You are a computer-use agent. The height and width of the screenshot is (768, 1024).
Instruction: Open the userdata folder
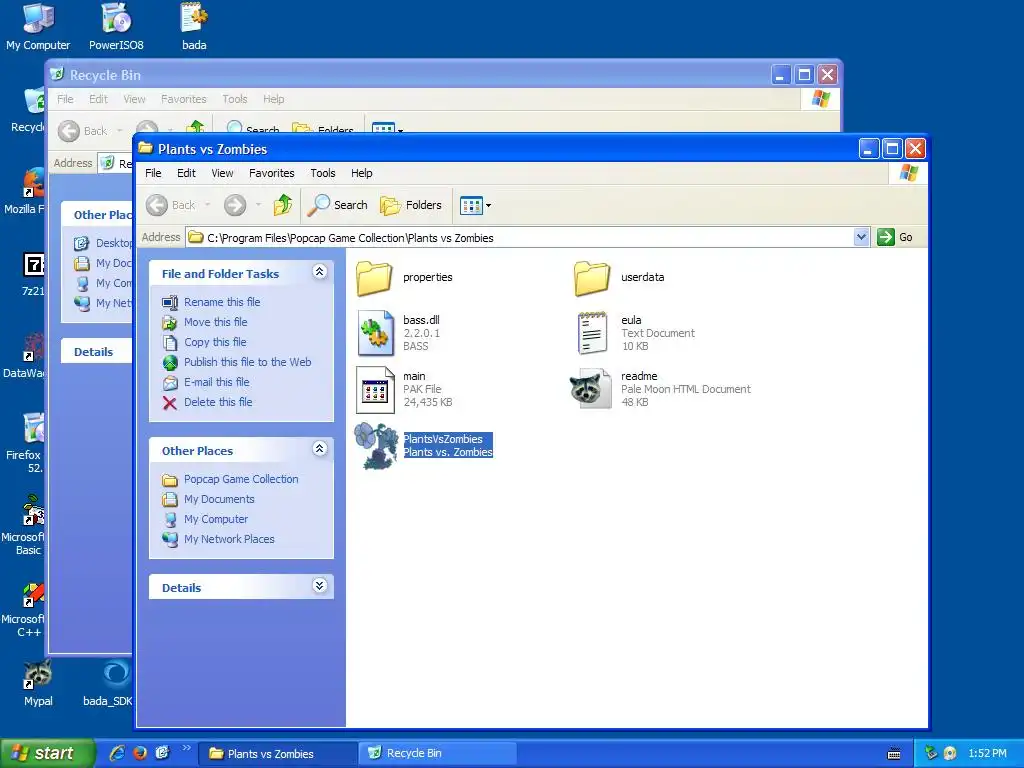point(592,278)
